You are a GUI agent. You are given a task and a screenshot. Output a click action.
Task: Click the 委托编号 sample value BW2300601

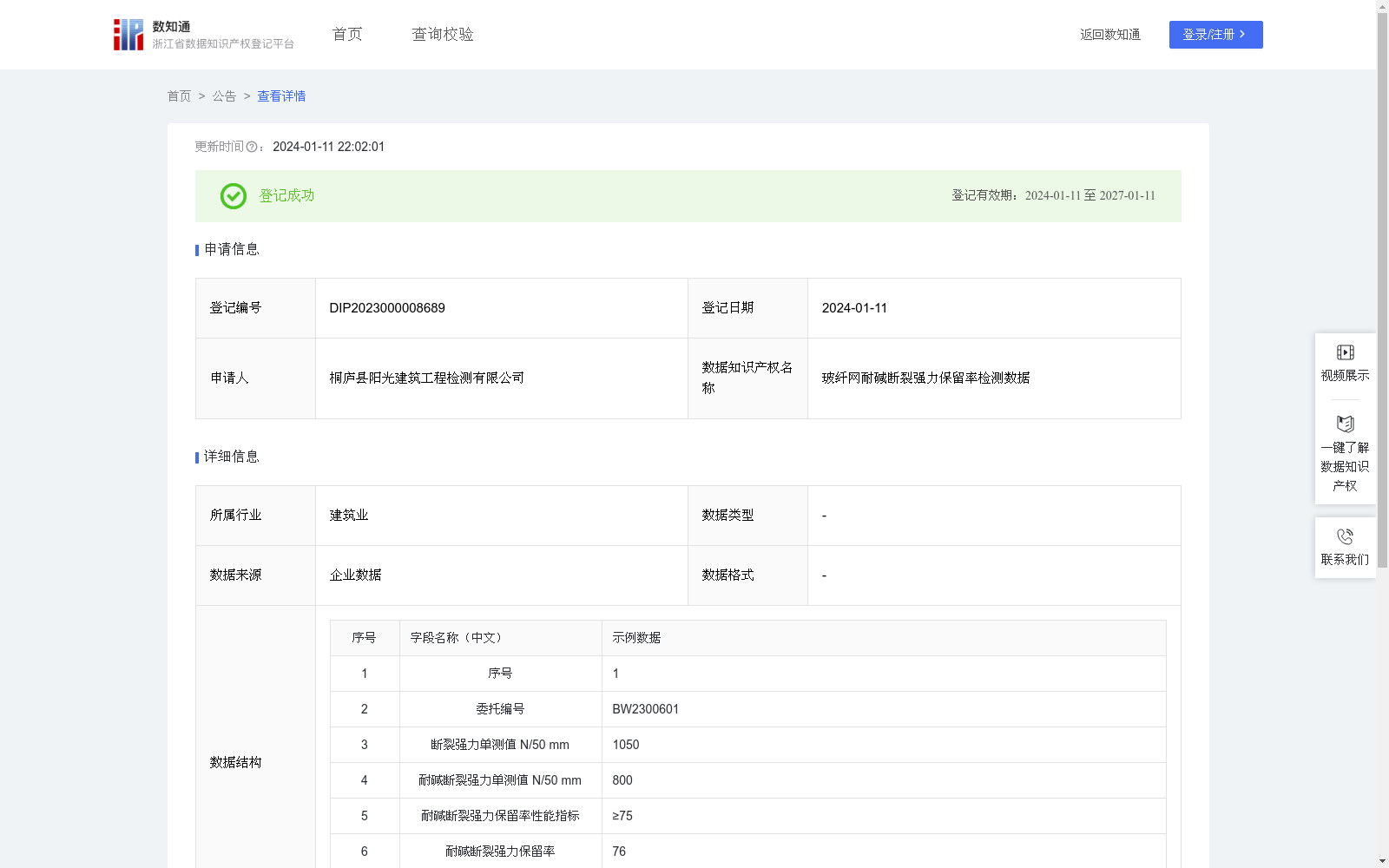(x=646, y=709)
